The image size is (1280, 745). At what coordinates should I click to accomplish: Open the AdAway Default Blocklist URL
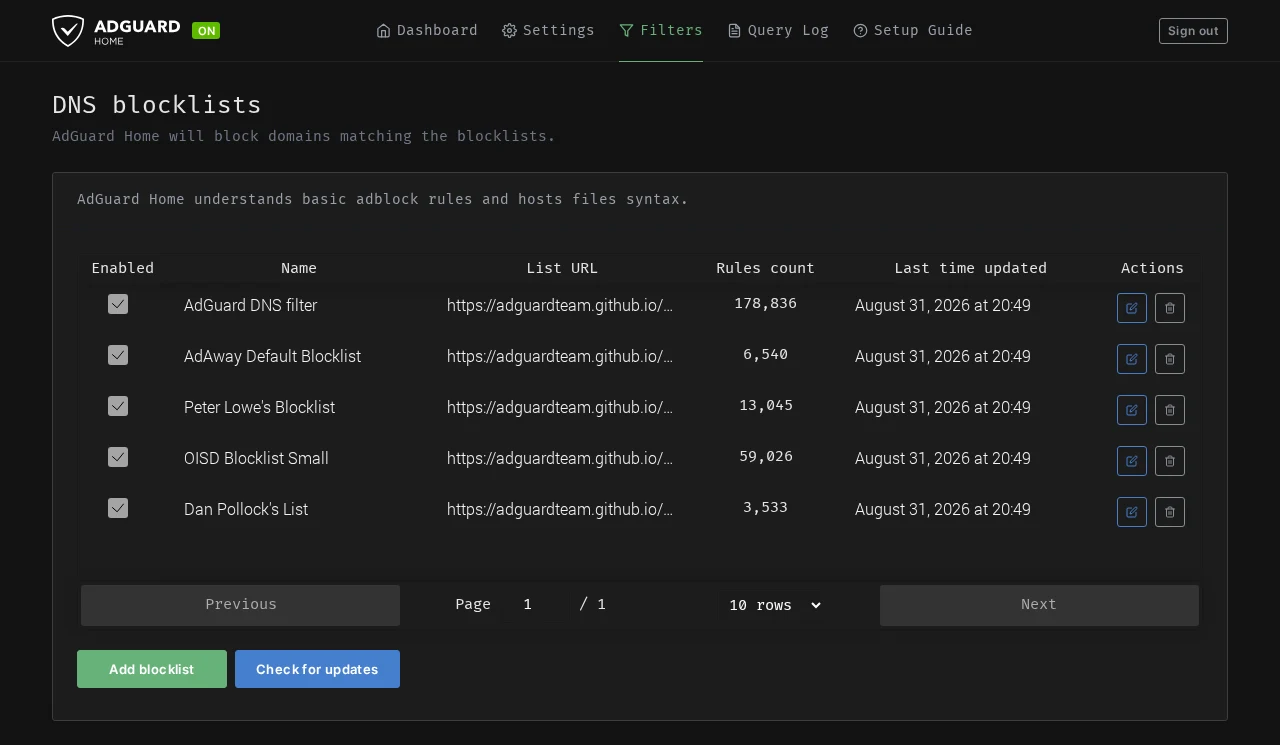pos(560,356)
